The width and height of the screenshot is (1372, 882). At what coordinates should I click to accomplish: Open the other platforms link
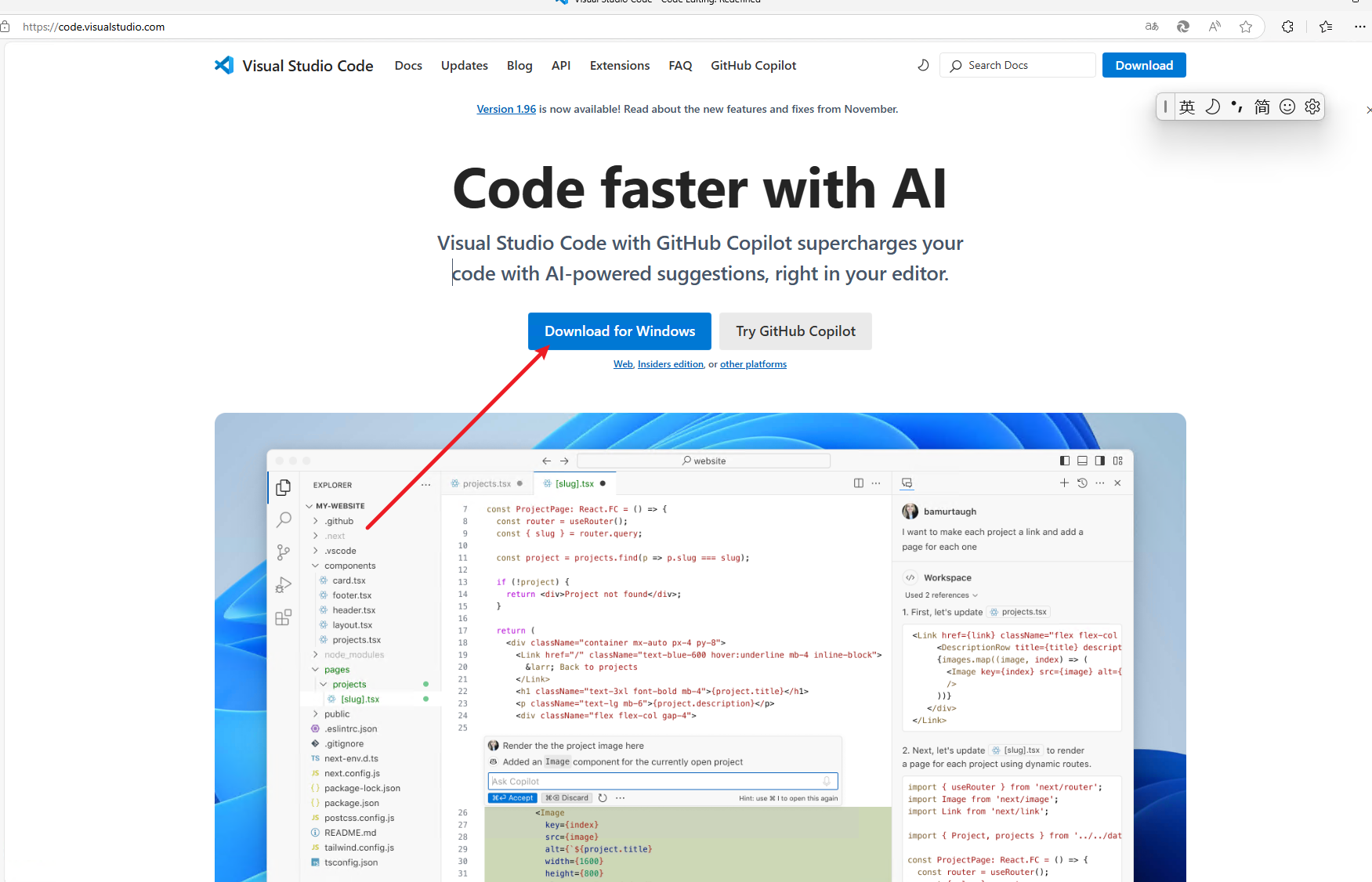coord(753,364)
